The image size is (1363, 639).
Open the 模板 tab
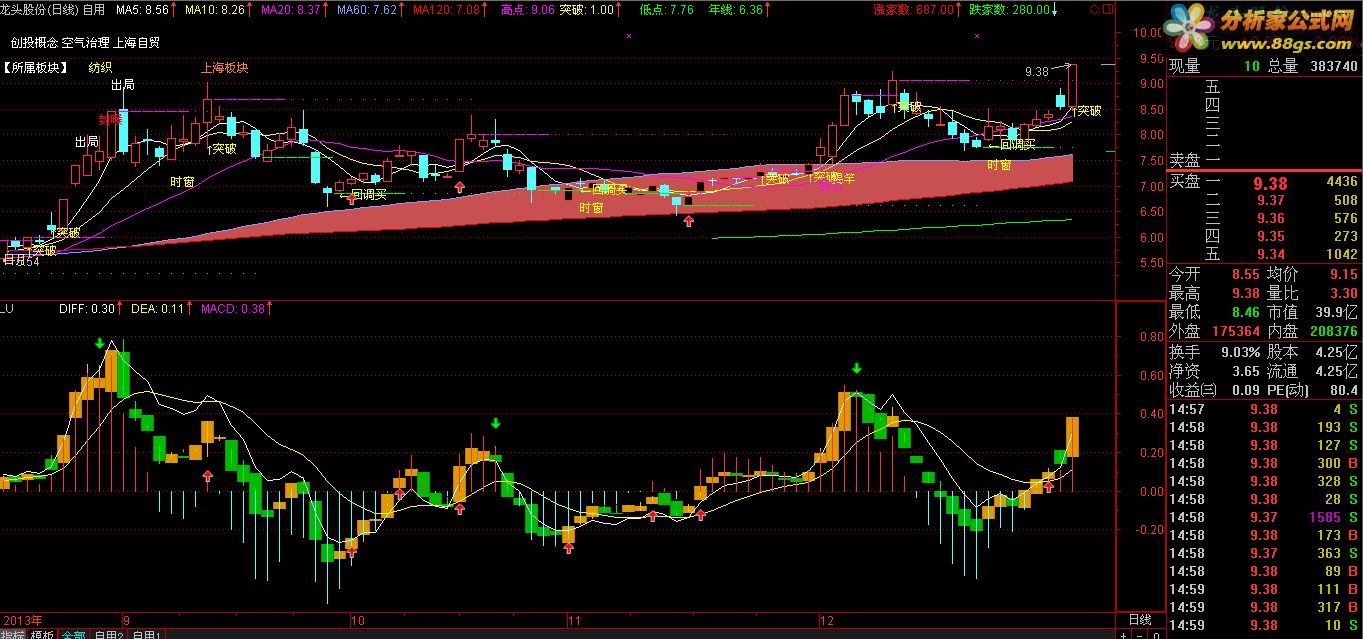[x=43, y=634]
